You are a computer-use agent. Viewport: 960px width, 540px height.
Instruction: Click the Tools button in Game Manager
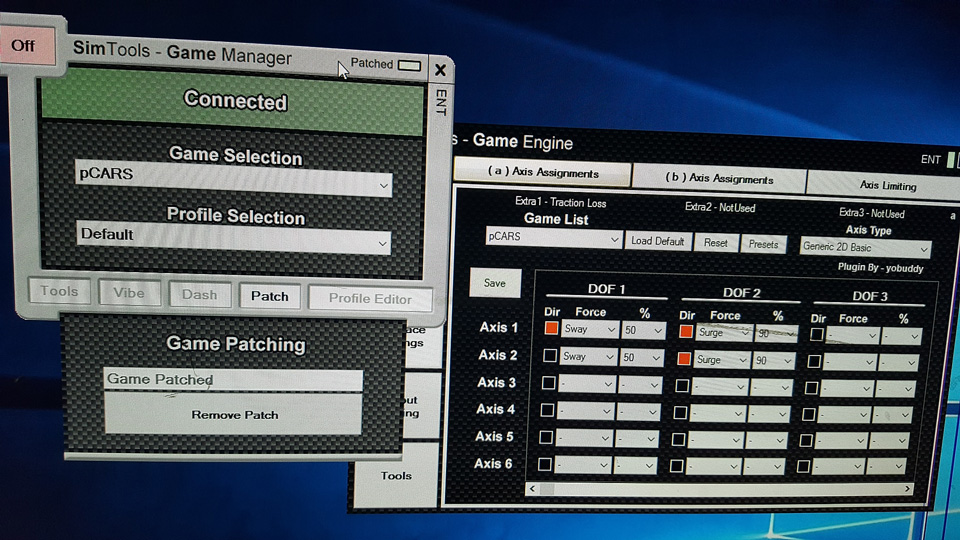[59, 291]
